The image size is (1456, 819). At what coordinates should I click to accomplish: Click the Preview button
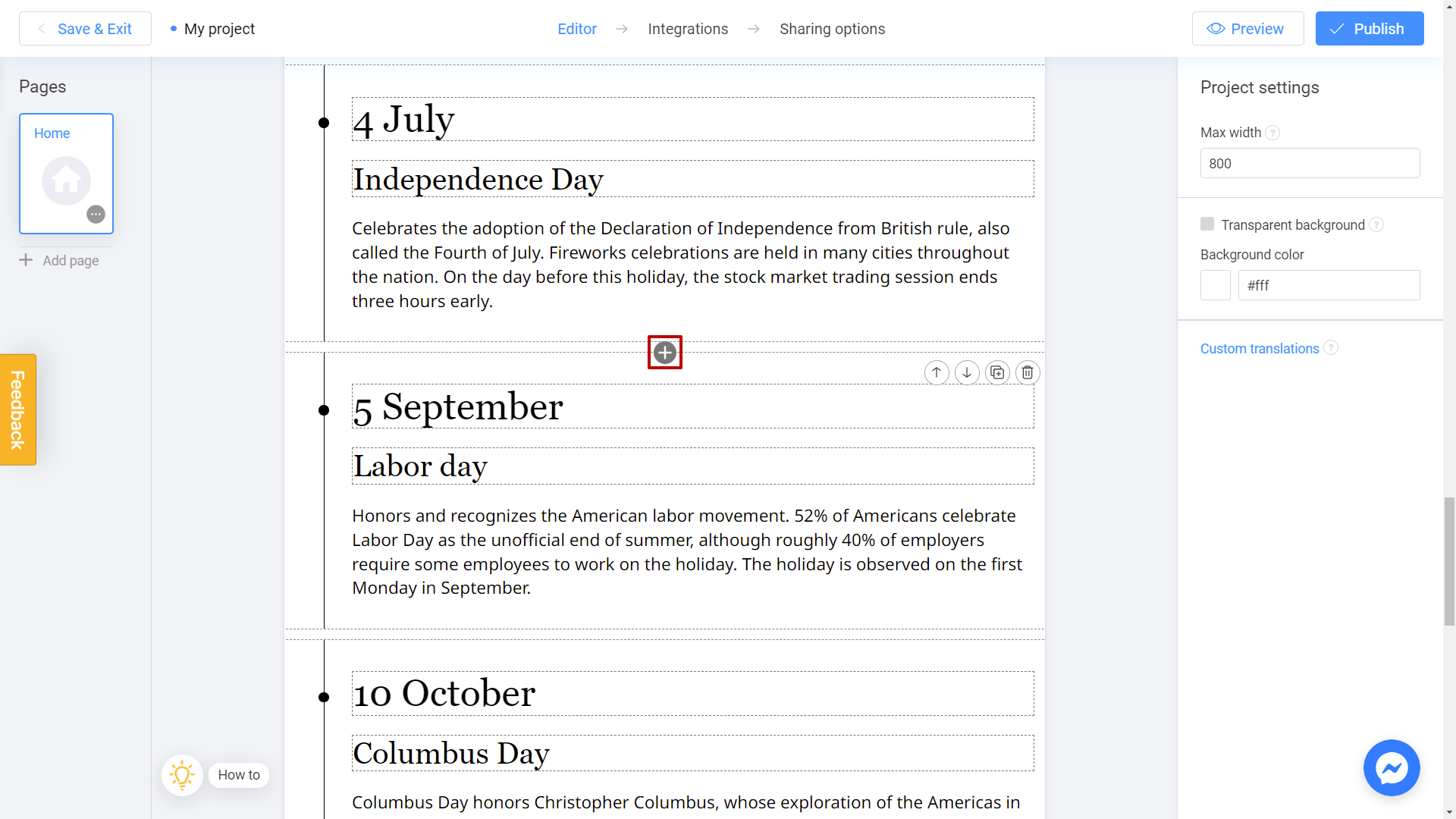tap(1248, 28)
